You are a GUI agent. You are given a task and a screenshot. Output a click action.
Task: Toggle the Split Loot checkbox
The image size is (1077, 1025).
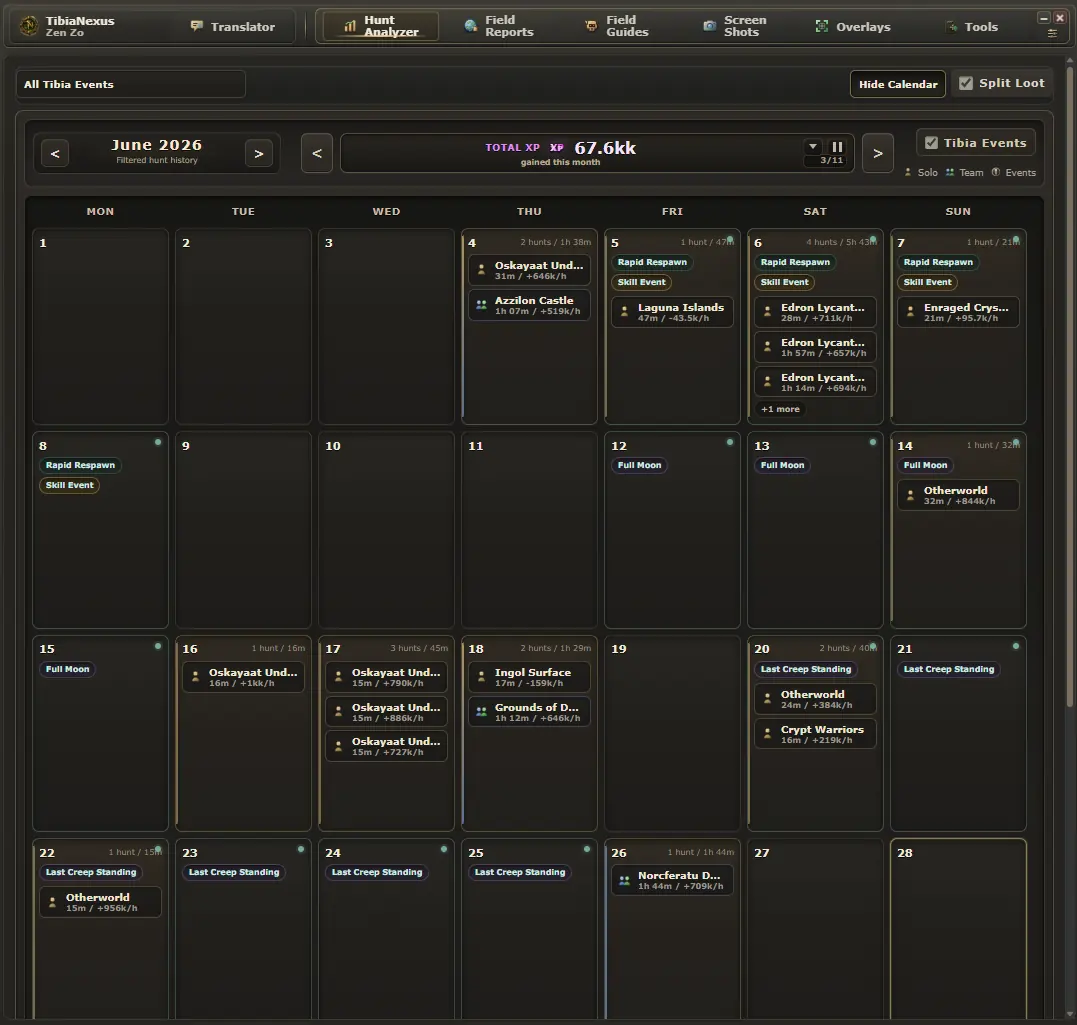pyautogui.click(x=966, y=83)
